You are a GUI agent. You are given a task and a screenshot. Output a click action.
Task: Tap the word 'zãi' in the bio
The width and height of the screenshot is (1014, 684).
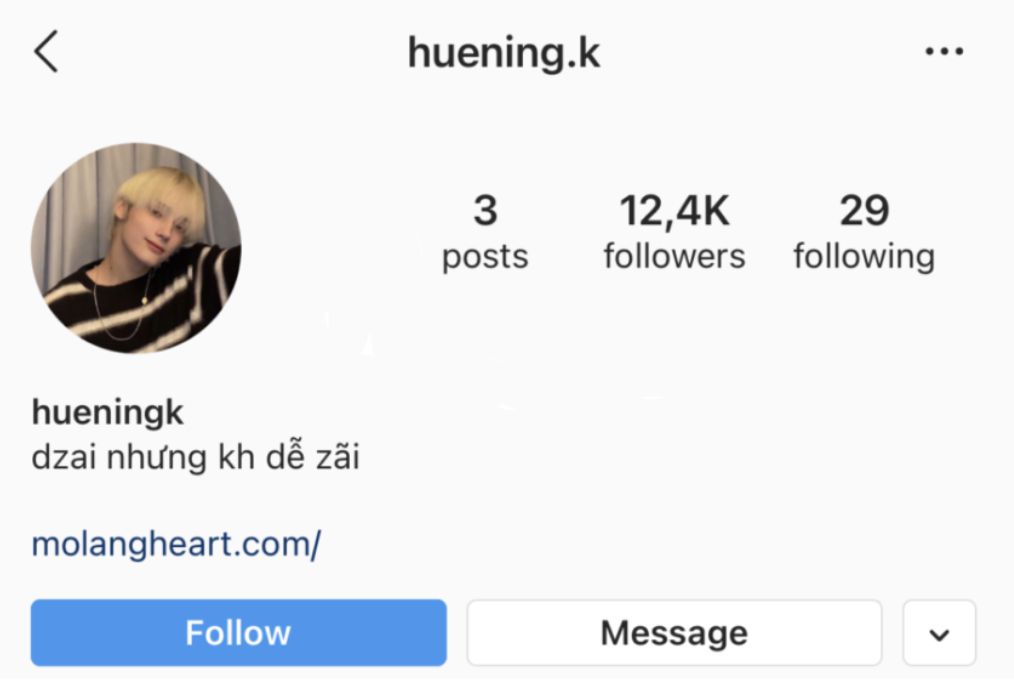tap(338, 456)
